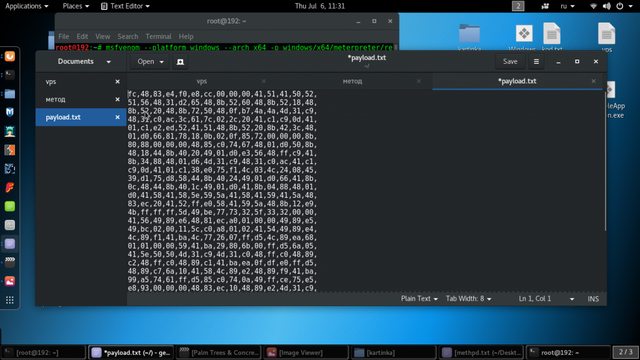Open the Text Editor app menu
This screenshot has width=640, height=360.
125,6
